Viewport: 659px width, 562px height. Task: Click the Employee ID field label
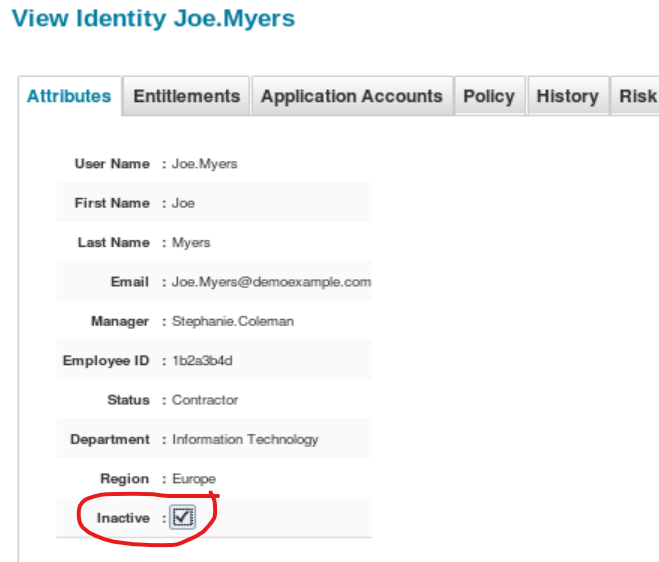106,361
